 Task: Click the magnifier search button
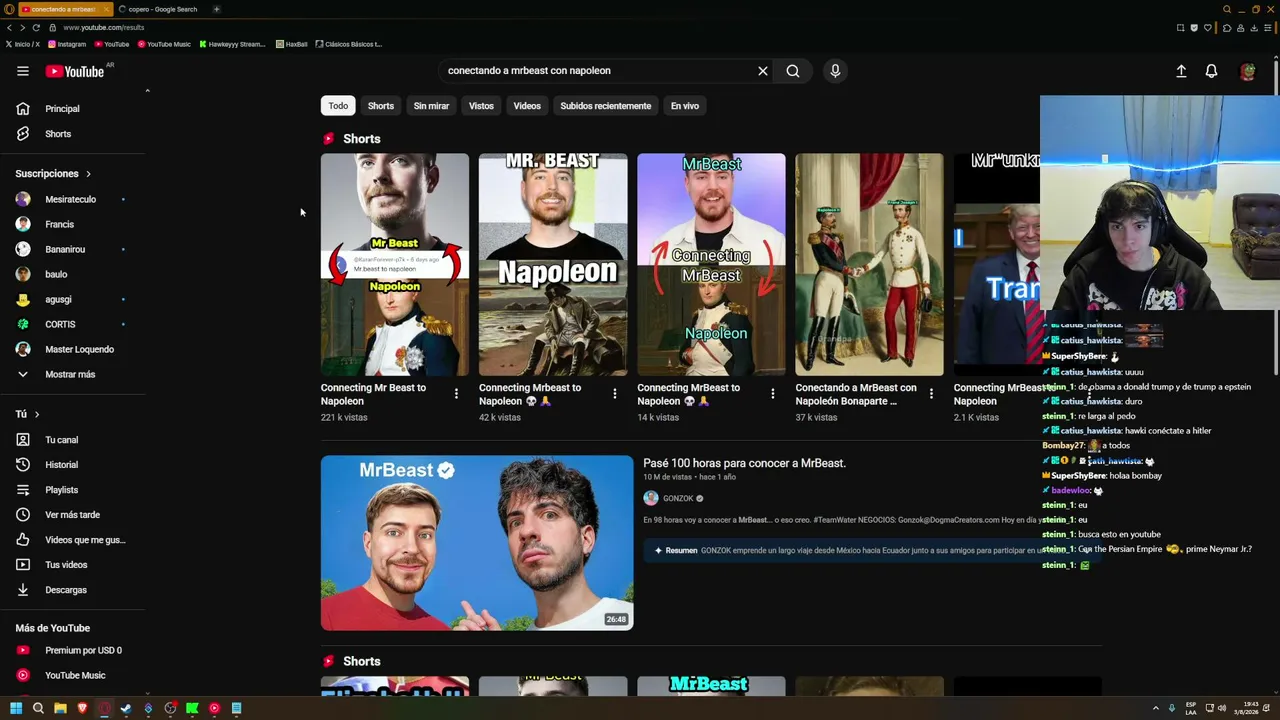click(793, 71)
